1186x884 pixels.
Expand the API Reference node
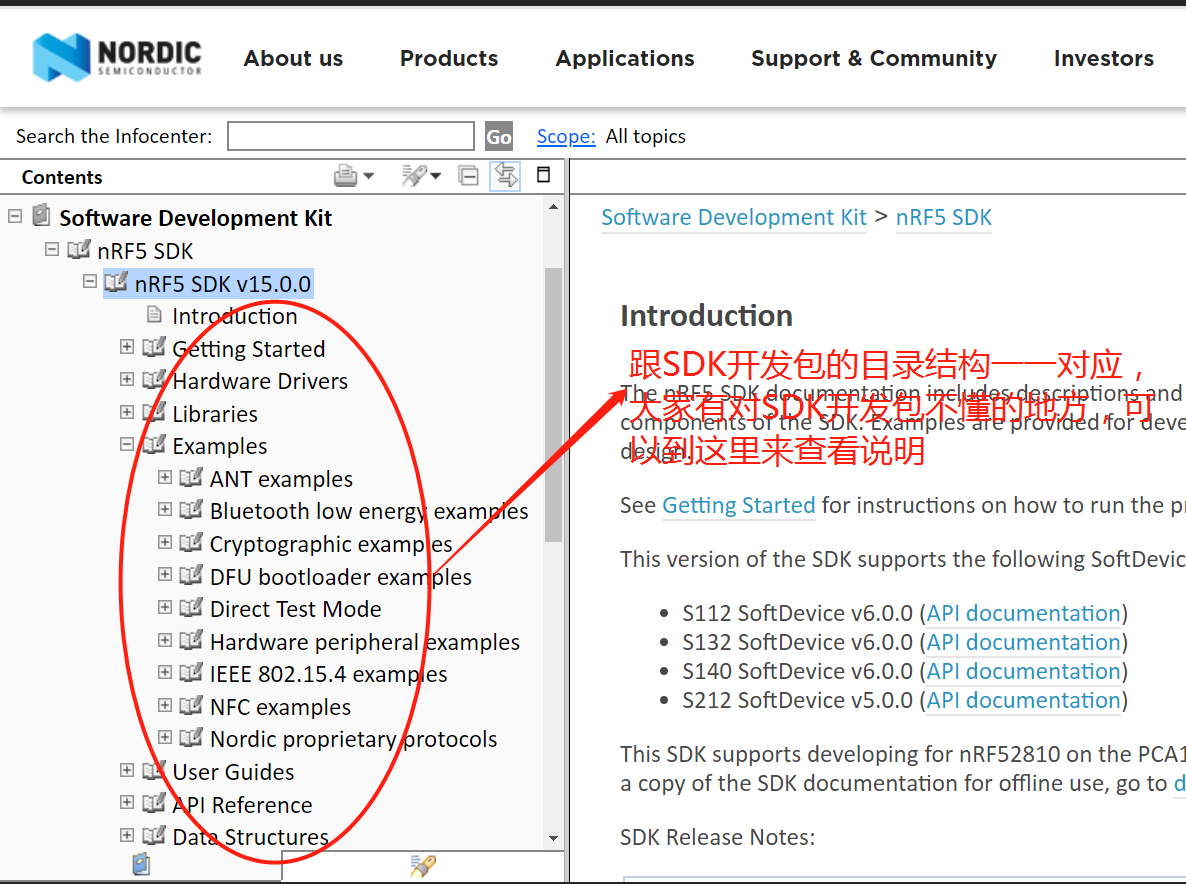click(x=127, y=802)
